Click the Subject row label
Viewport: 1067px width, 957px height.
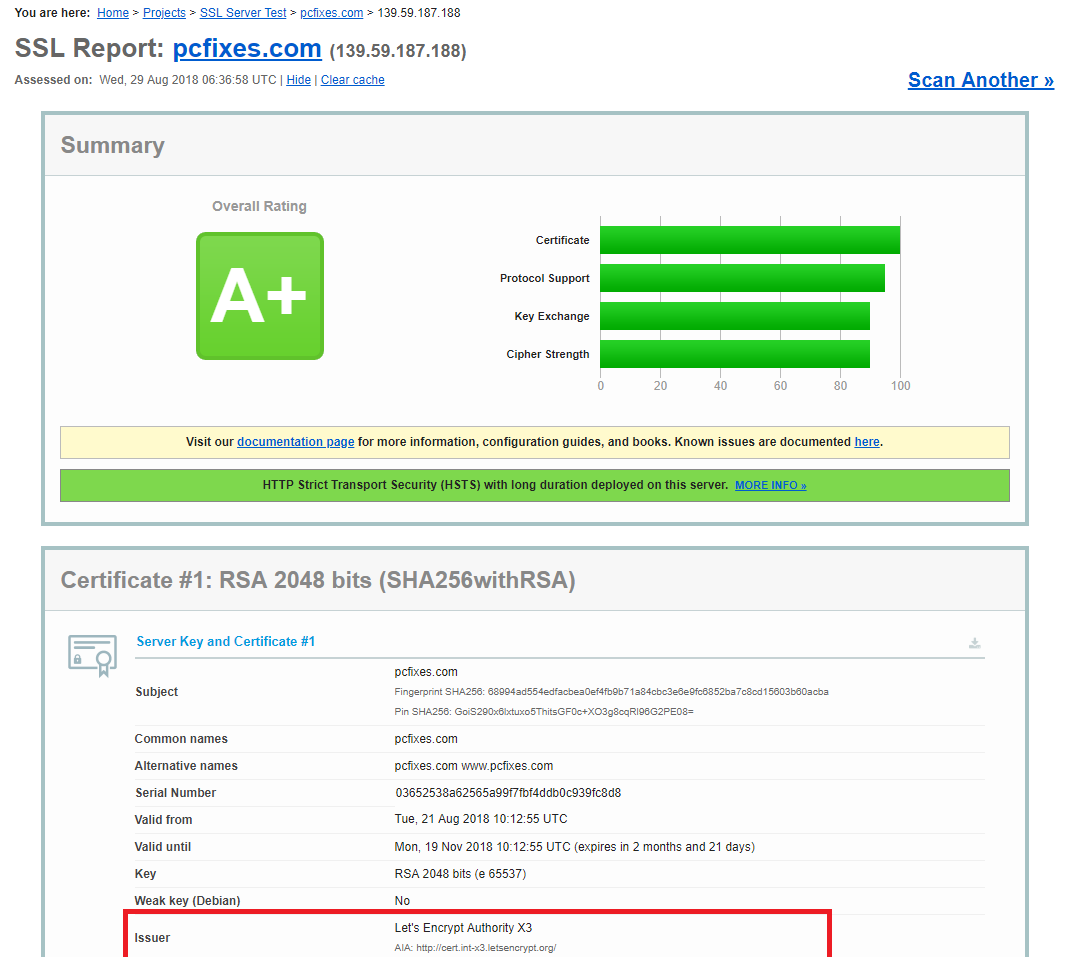[157, 692]
